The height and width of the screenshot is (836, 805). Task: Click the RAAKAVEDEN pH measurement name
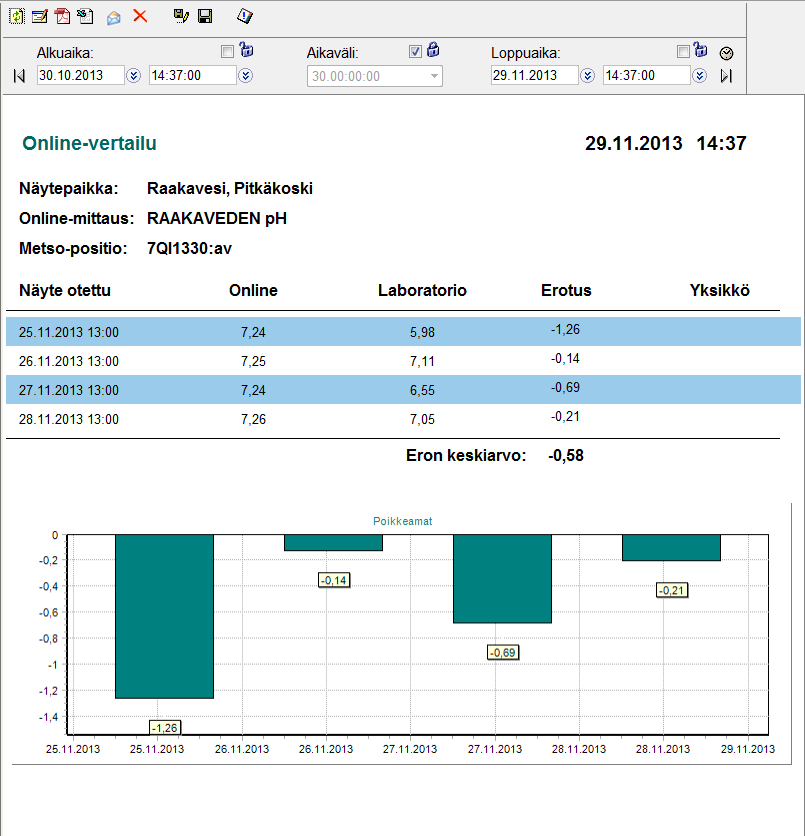[217, 219]
